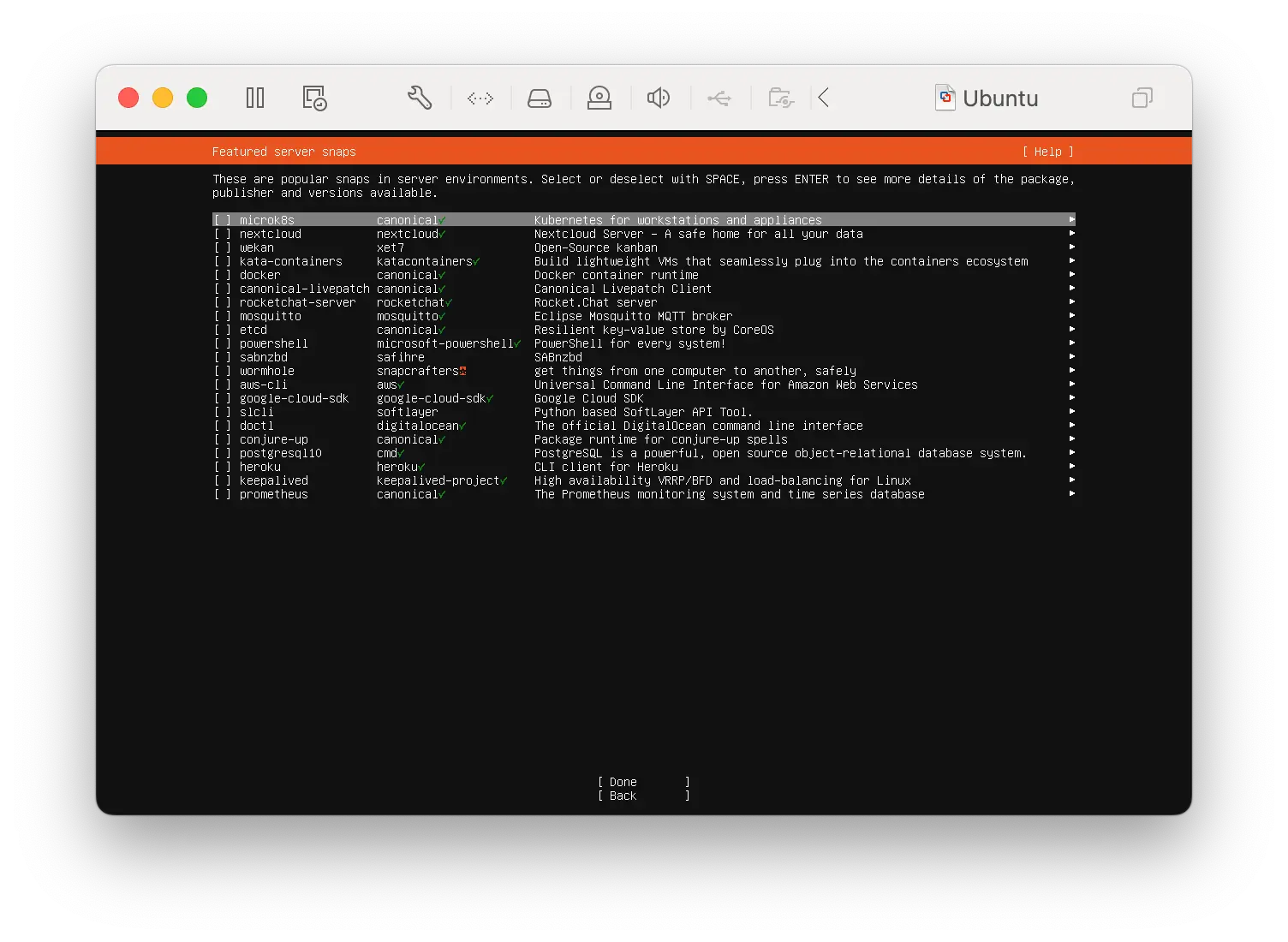Click the microsoft-powershell publisher name
The image size is (1288, 942).
point(445,343)
